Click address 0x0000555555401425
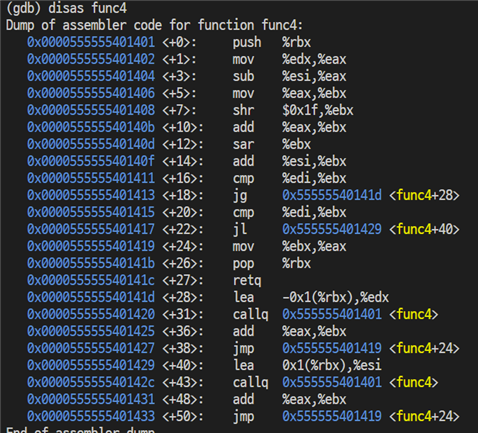This screenshot has height=433, width=478. coord(91,331)
